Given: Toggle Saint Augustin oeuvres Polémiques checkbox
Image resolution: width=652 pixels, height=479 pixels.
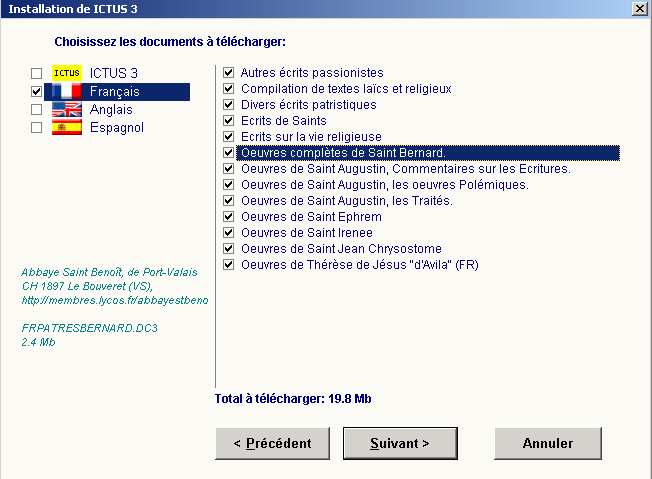Looking at the screenshot, I should (228, 185).
